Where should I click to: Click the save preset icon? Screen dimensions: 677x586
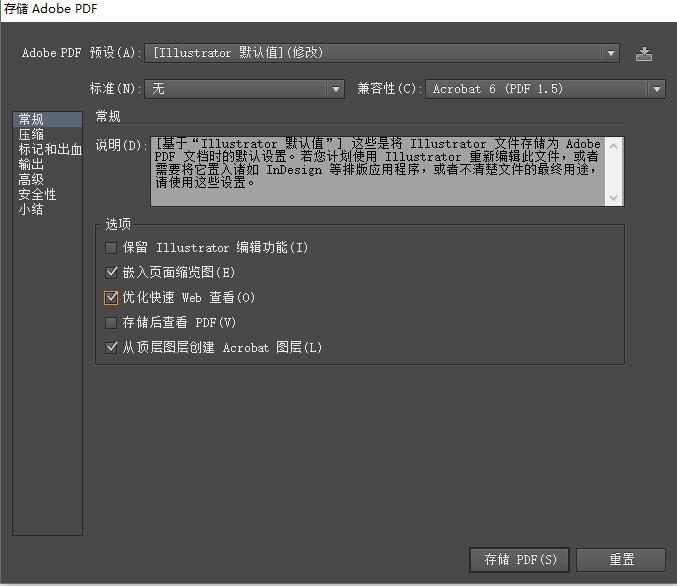click(644, 53)
